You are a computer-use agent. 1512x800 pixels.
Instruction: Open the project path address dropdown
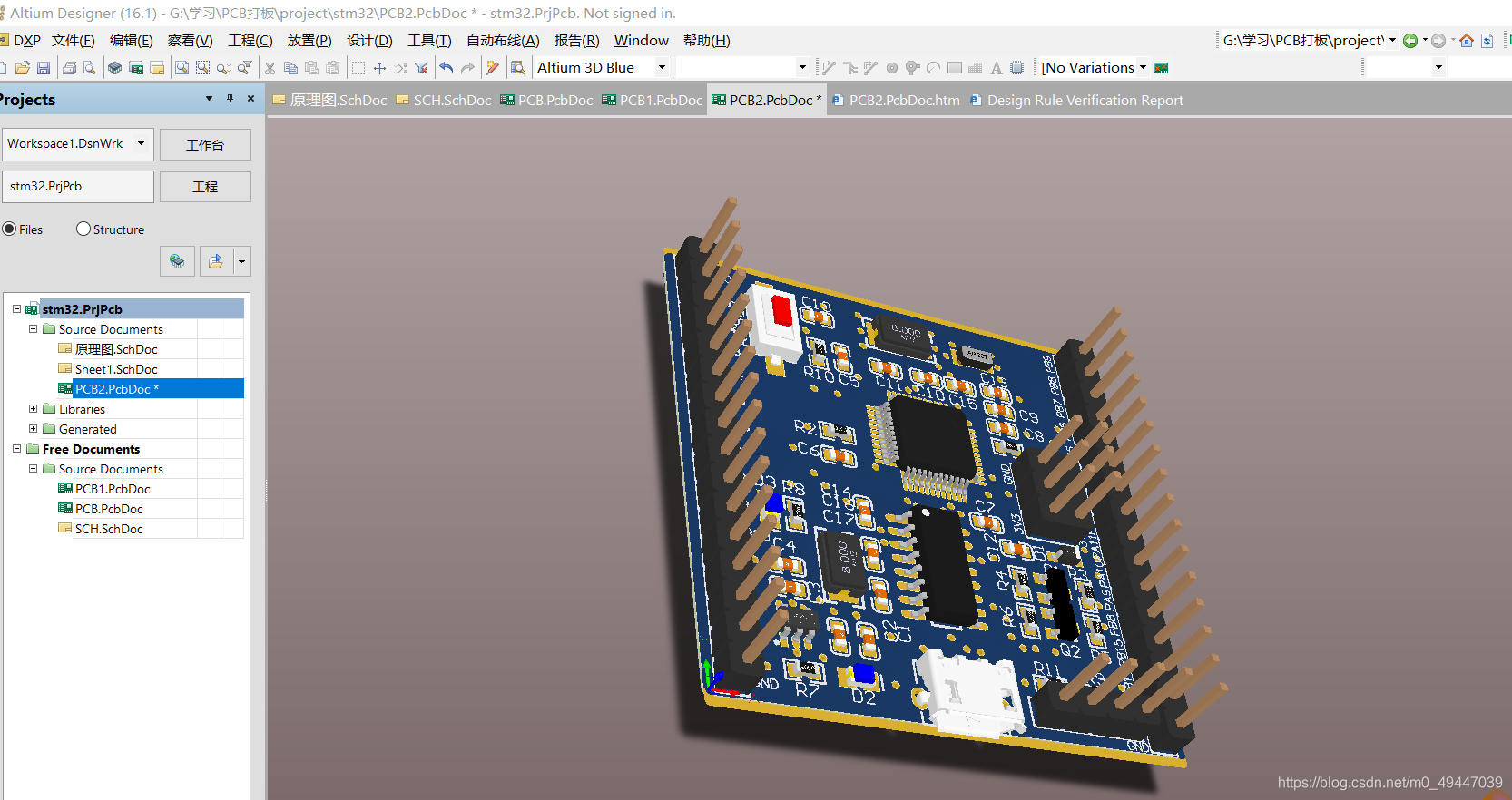1392,41
